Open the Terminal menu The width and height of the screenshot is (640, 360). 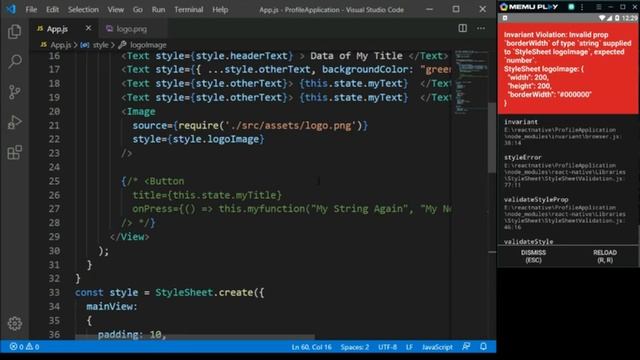pos(189,9)
